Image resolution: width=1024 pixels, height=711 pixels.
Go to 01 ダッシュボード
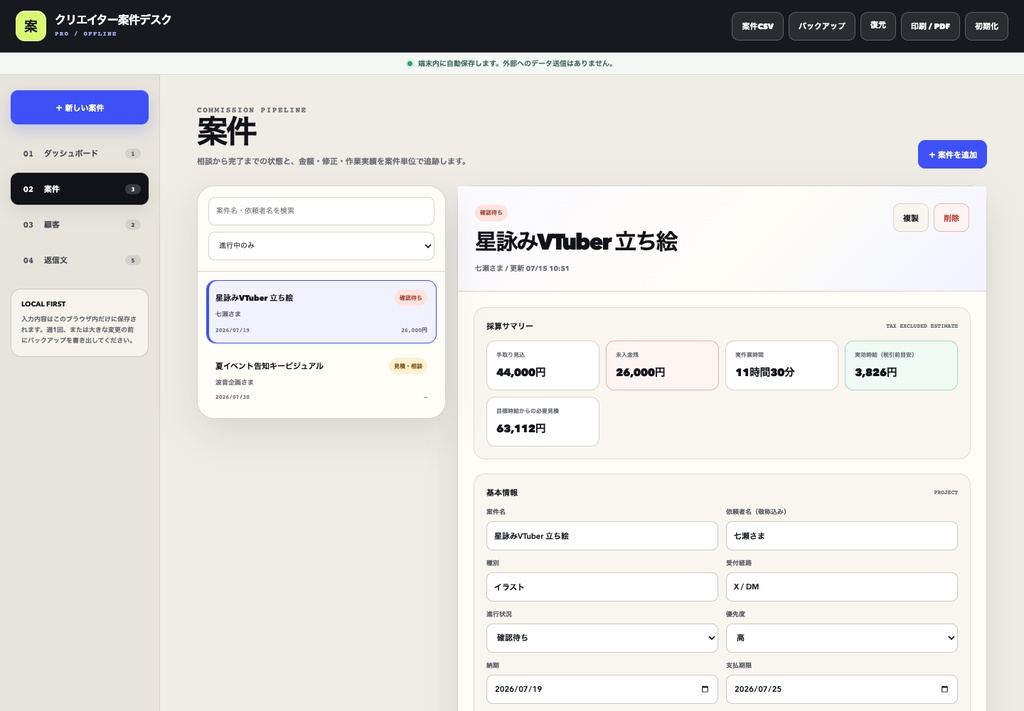pyautogui.click(x=80, y=153)
